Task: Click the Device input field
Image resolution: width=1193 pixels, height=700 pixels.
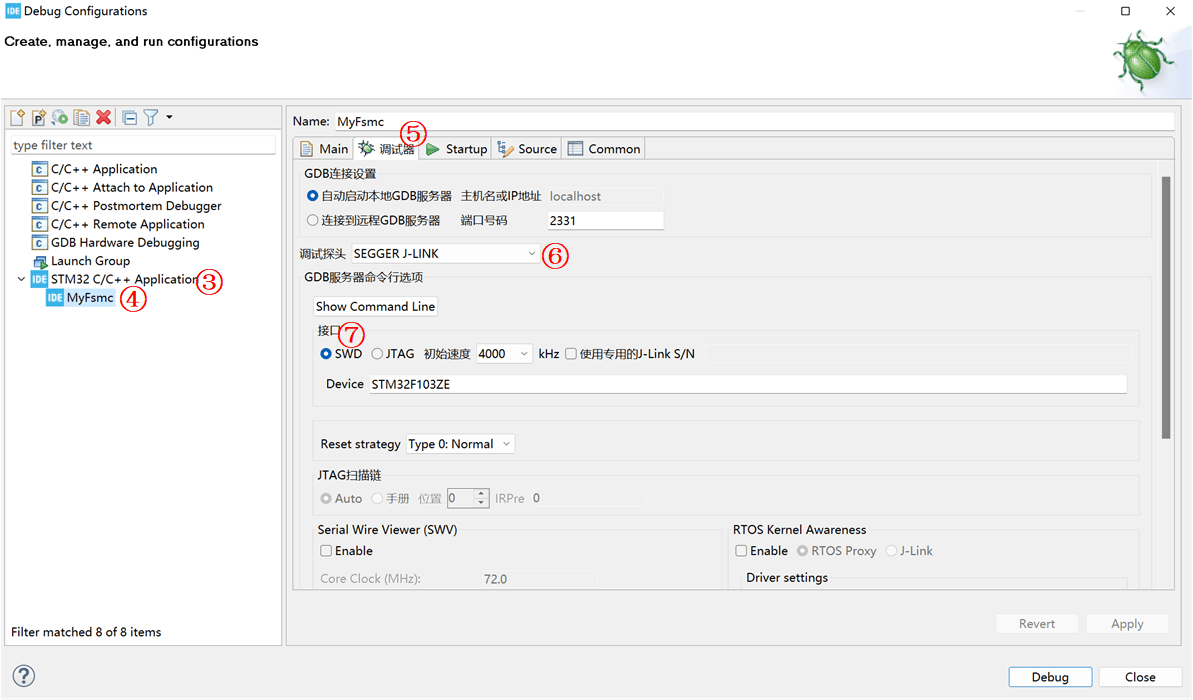Action: 747,384
